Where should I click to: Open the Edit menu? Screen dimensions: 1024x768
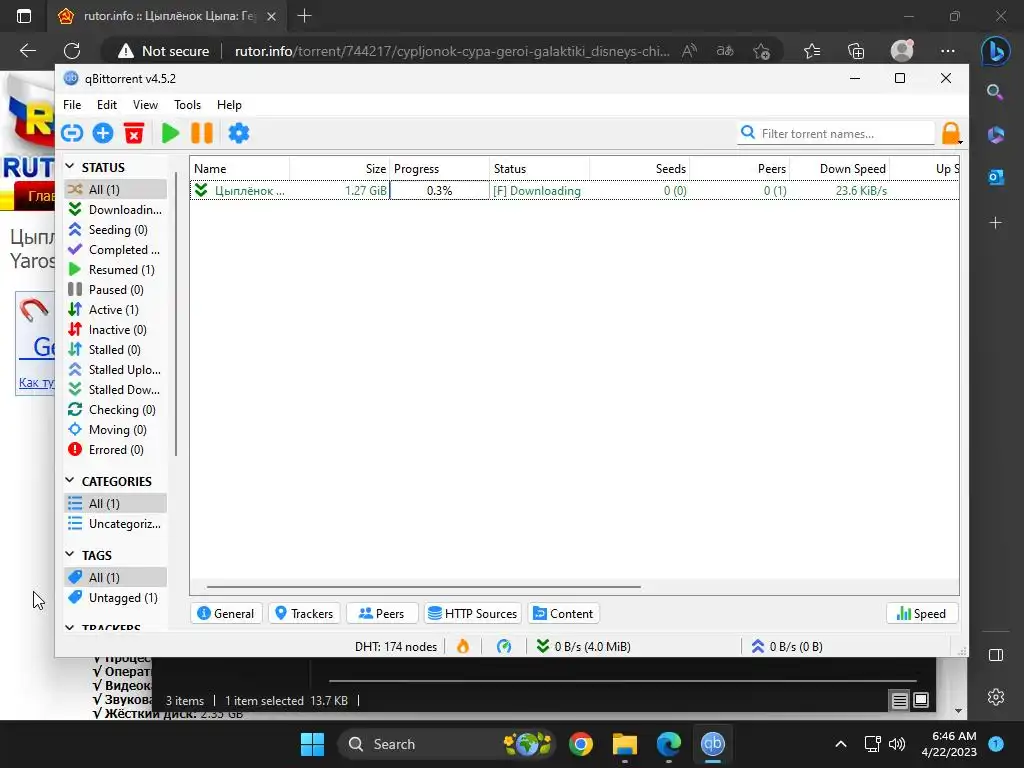click(x=106, y=104)
